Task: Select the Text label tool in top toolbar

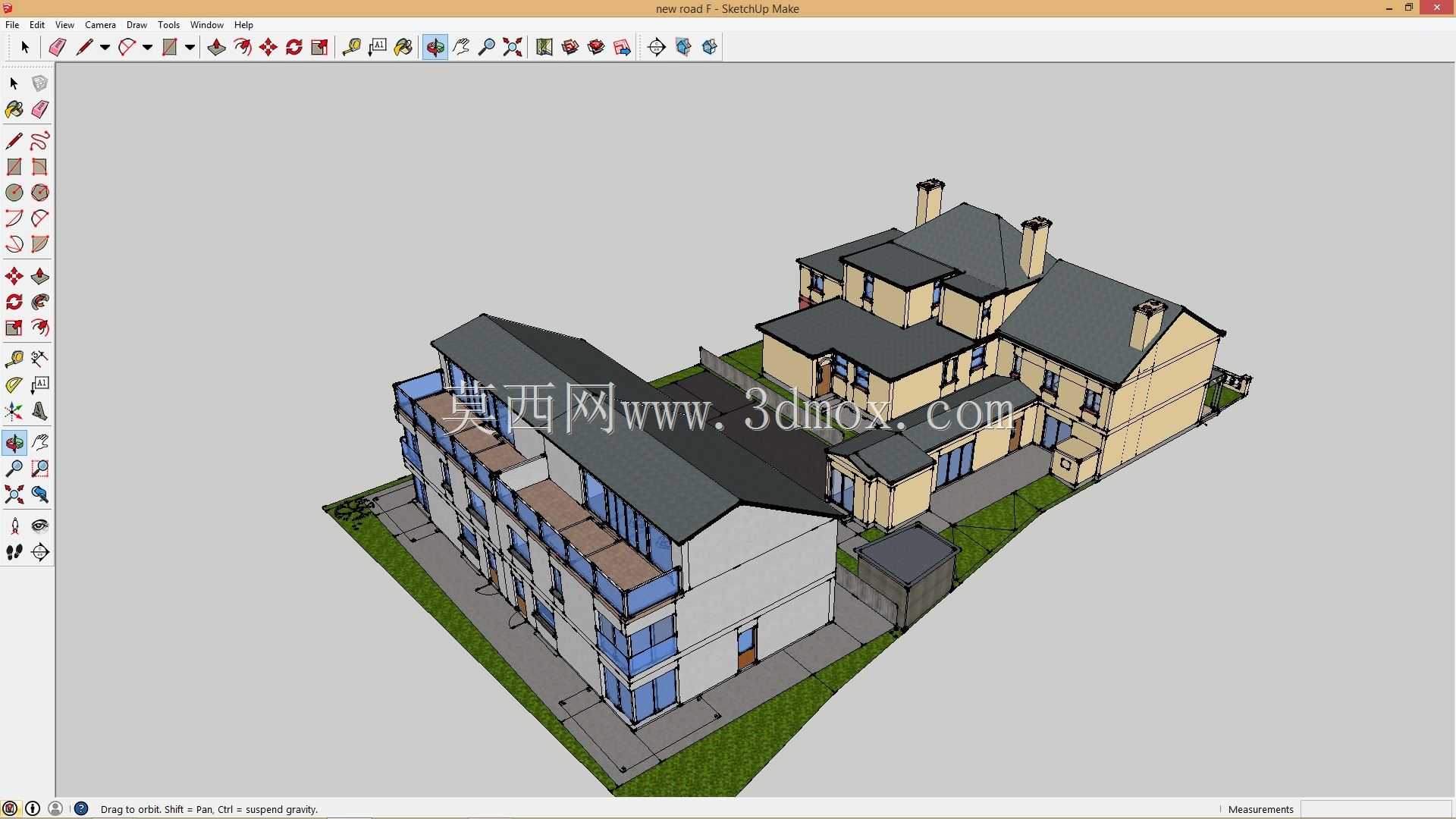Action: (377, 47)
